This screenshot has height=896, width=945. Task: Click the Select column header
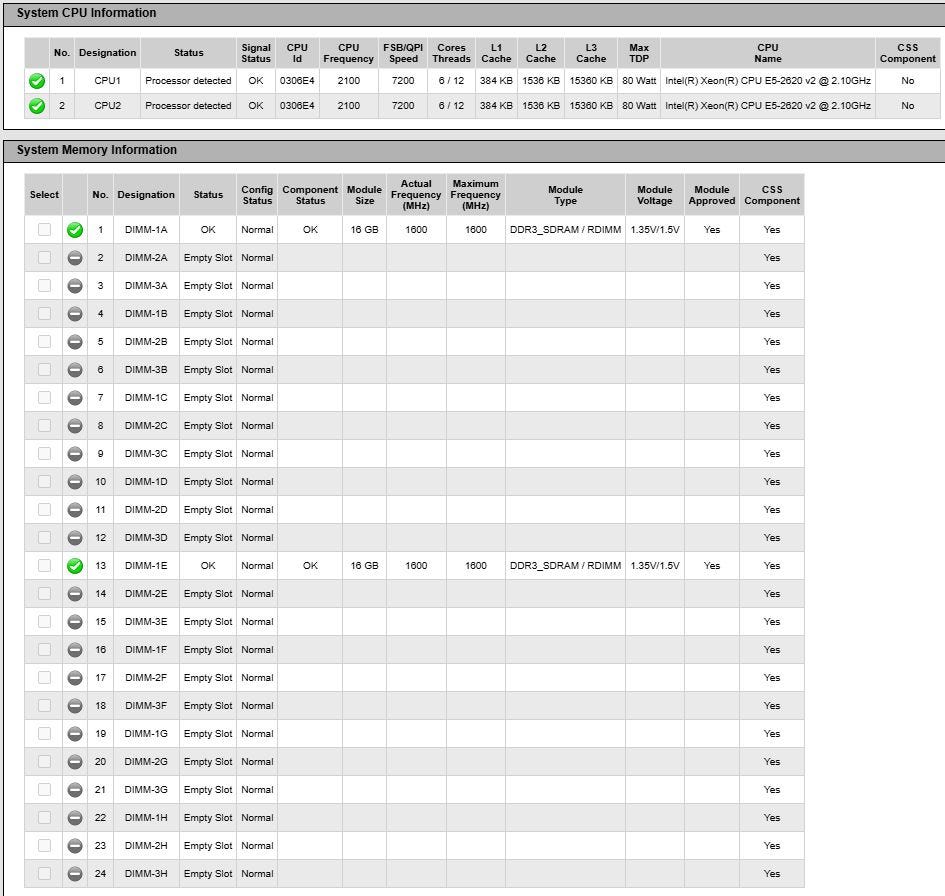44,195
